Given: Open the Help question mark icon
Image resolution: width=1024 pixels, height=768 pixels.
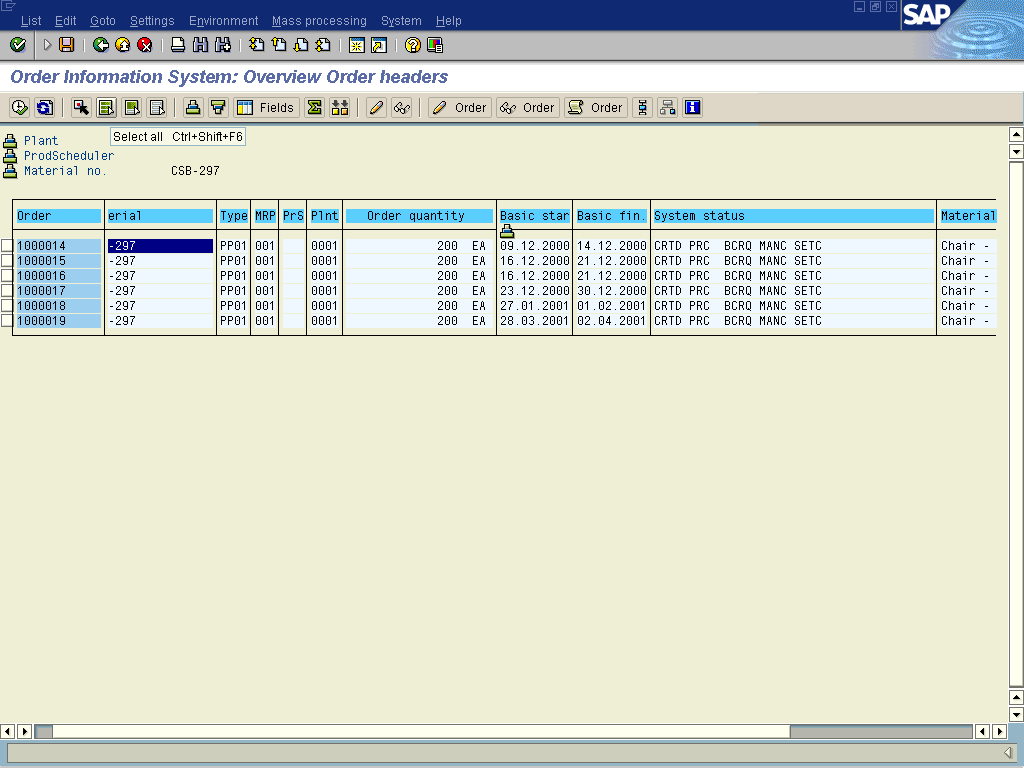Looking at the screenshot, I should point(413,45).
